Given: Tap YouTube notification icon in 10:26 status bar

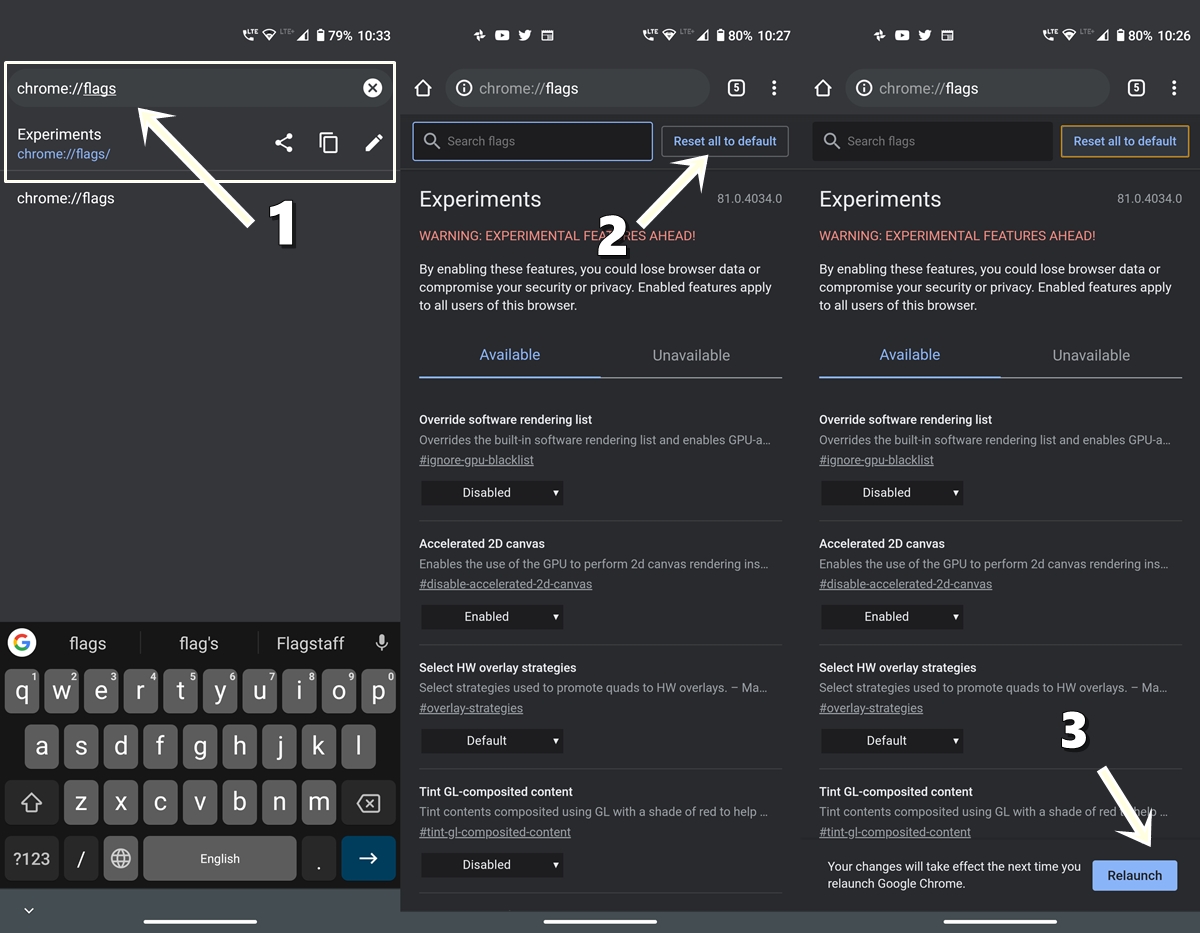Looking at the screenshot, I should point(902,35).
